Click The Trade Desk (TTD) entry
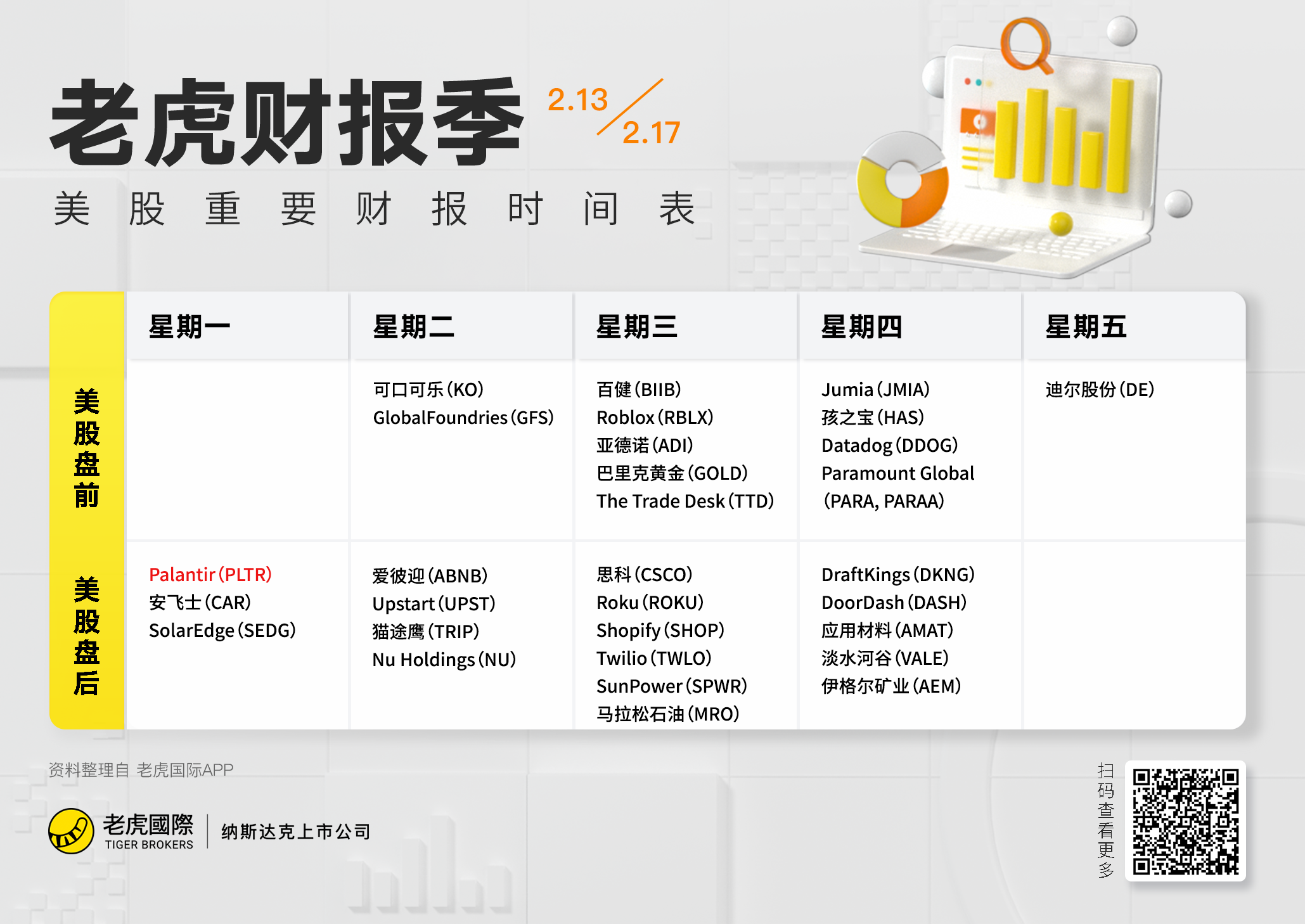Viewport: 1305px width, 924px height. [685, 501]
